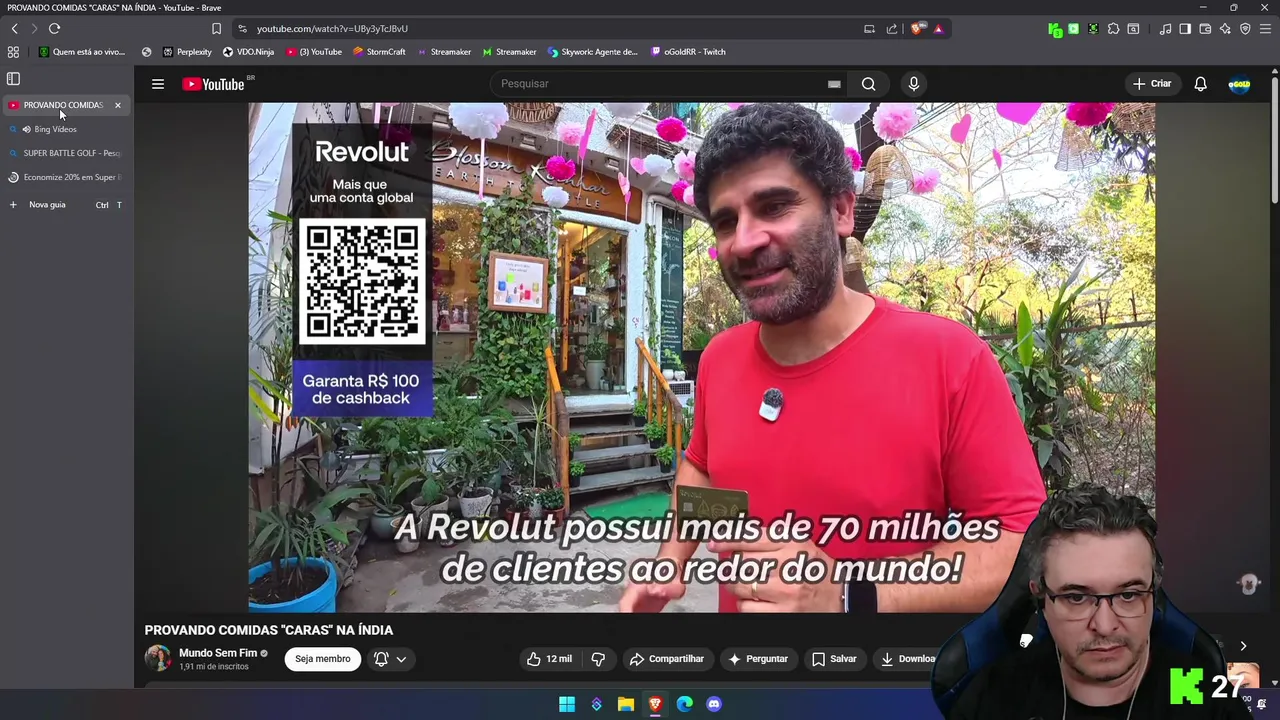1280x720 pixels.
Task: Open File Explorer from the taskbar
Action: click(626, 704)
